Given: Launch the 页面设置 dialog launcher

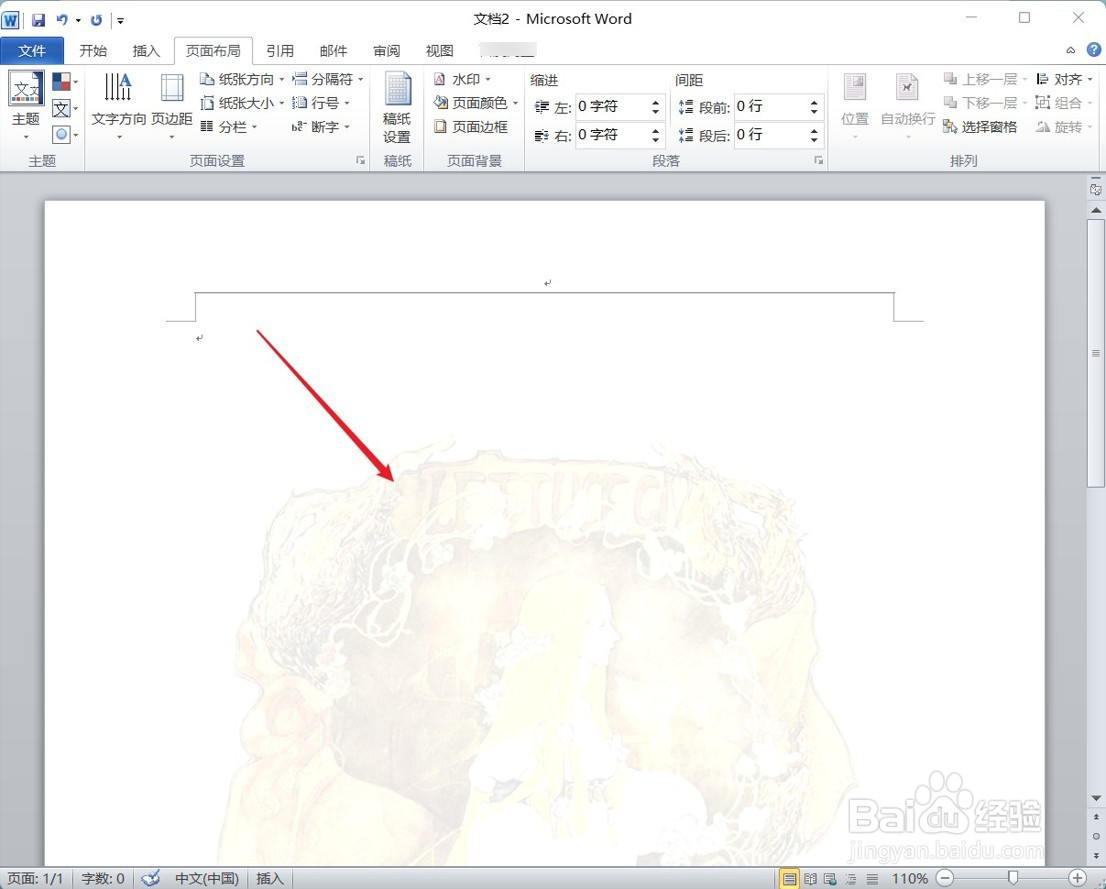Looking at the screenshot, I should pyautogui.click(x=360, y=161).
